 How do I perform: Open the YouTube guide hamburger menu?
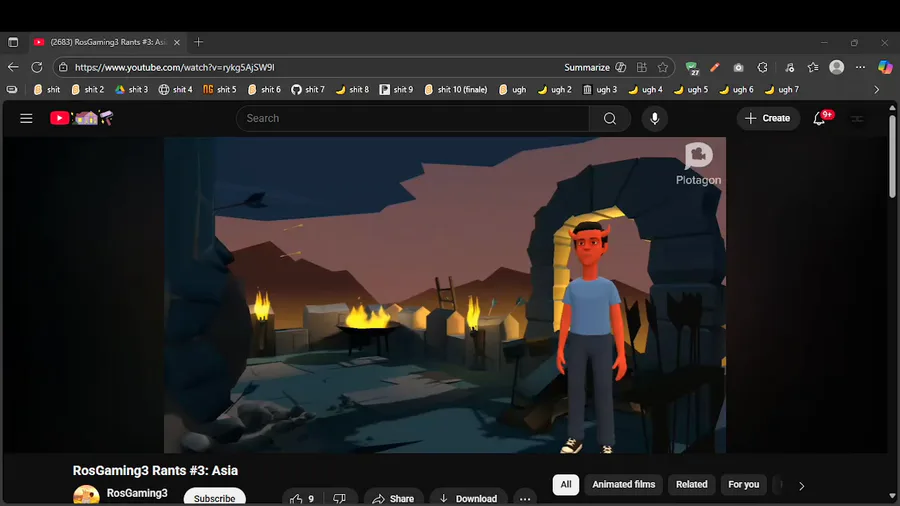point(26,118)
